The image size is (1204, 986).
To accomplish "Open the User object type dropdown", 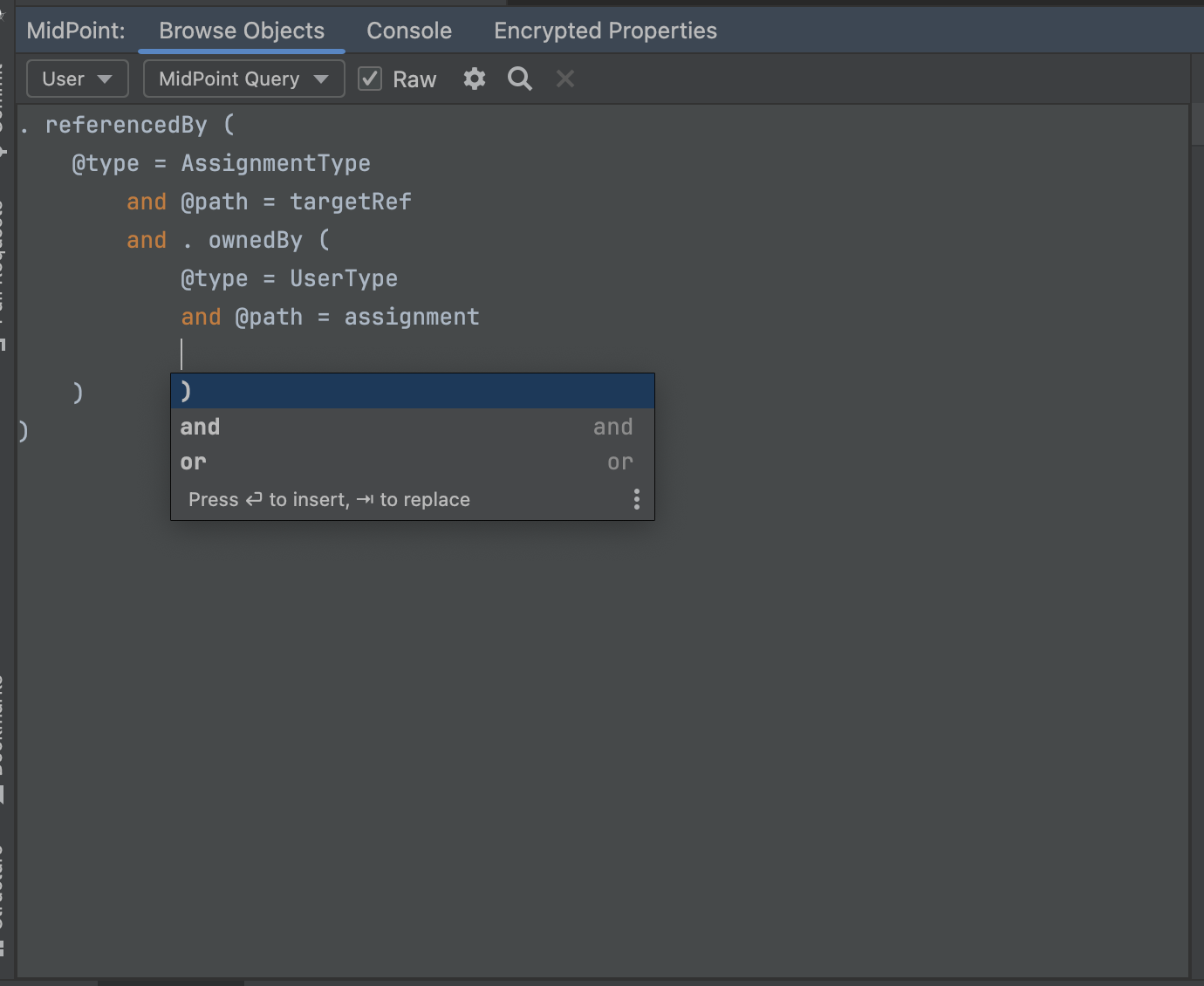I will click(77, 79).
